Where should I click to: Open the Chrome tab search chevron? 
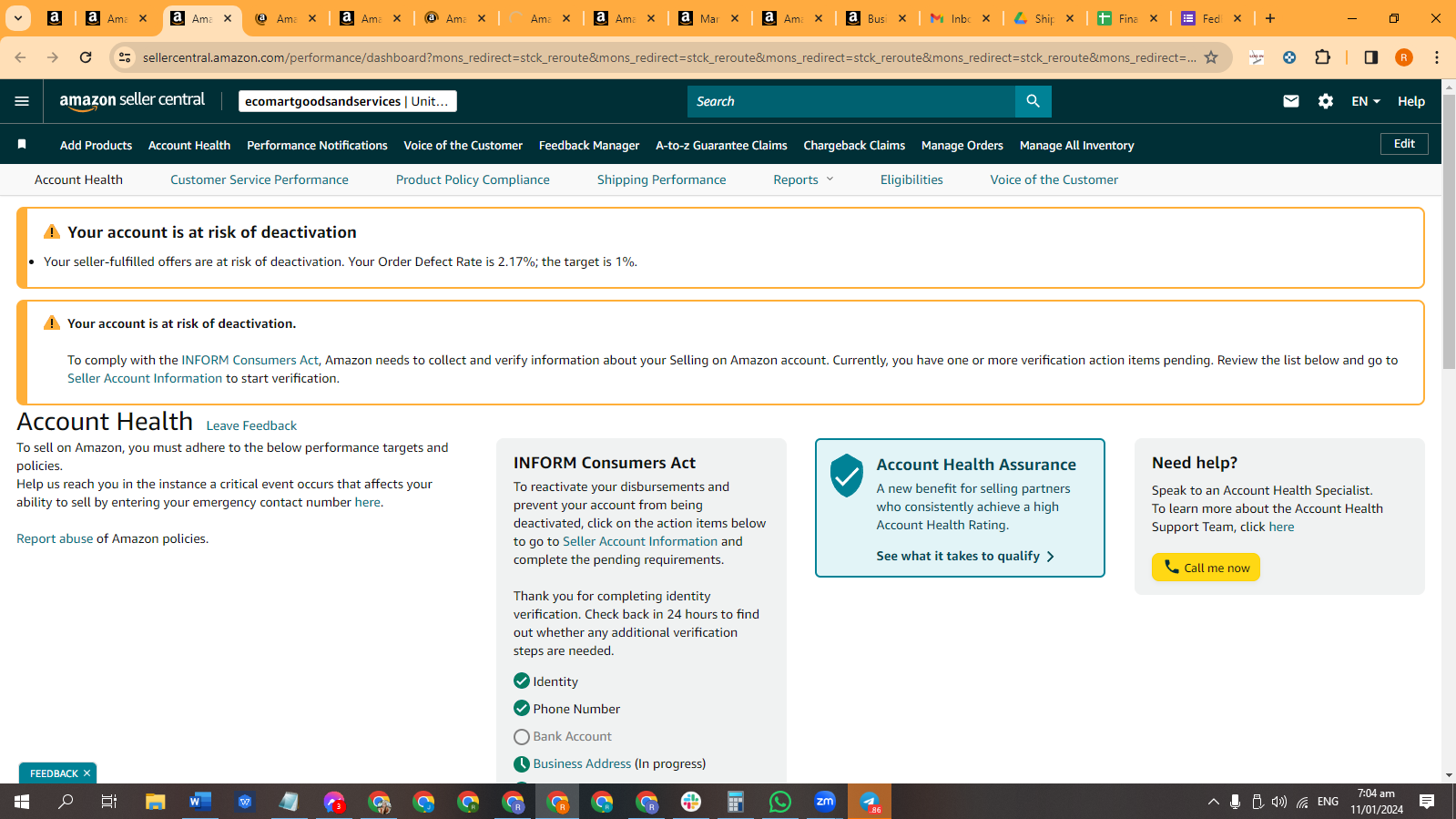[x=18, y=18]
